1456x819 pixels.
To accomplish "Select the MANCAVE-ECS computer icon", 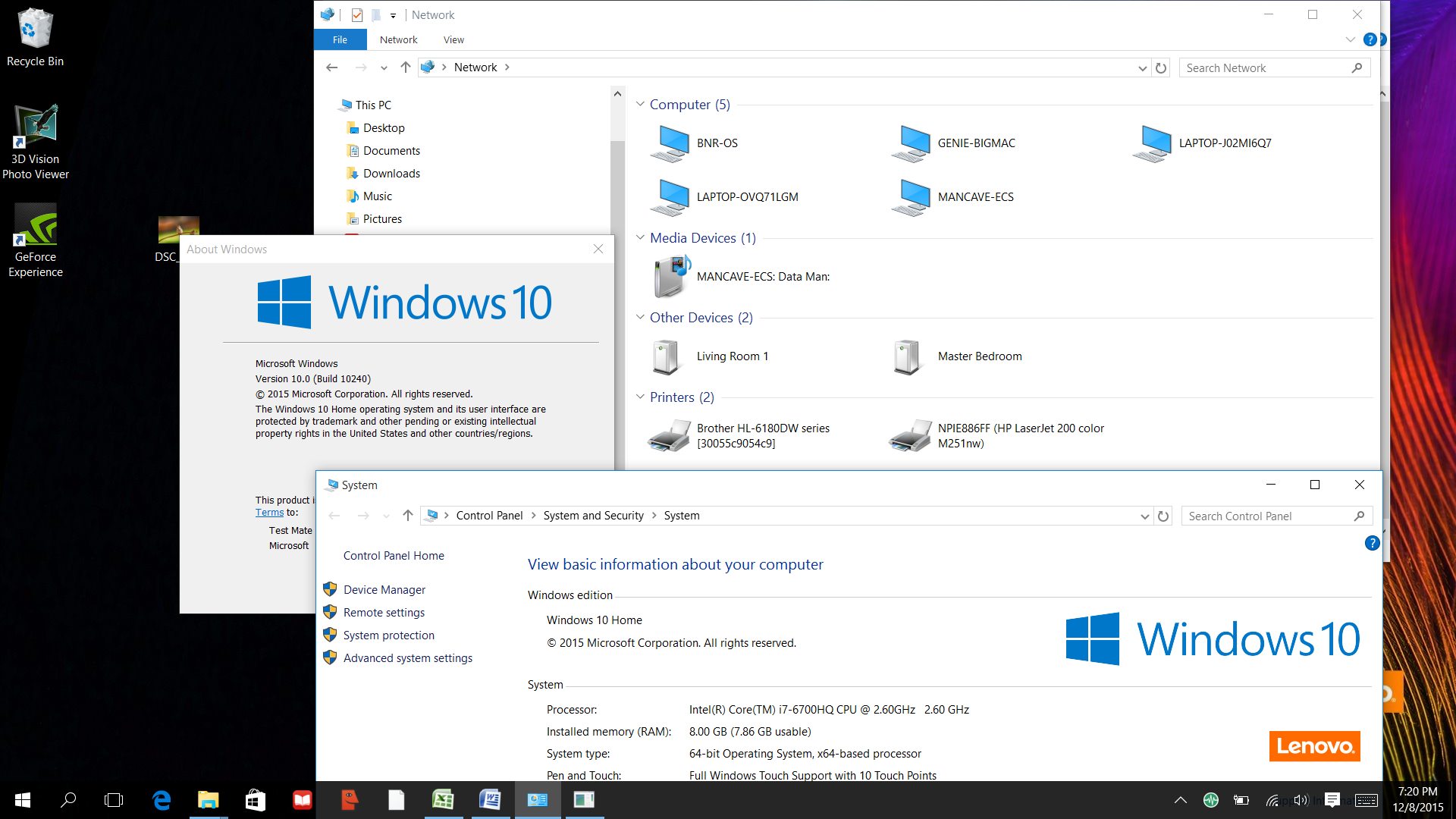I will pos(911,197).
